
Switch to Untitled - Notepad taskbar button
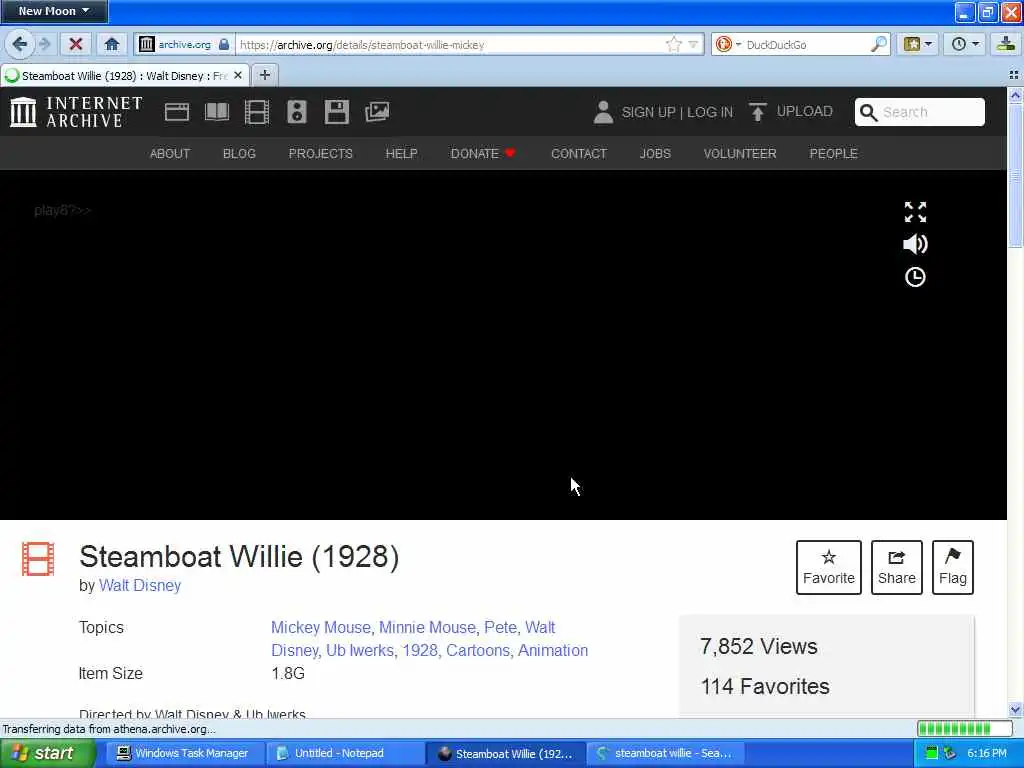344,753
